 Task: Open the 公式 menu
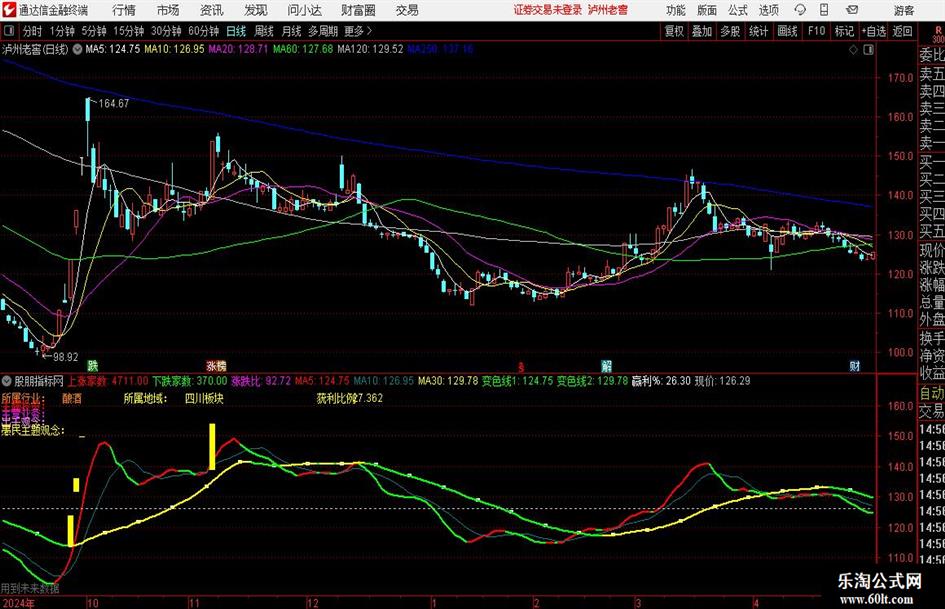(737, 10)
